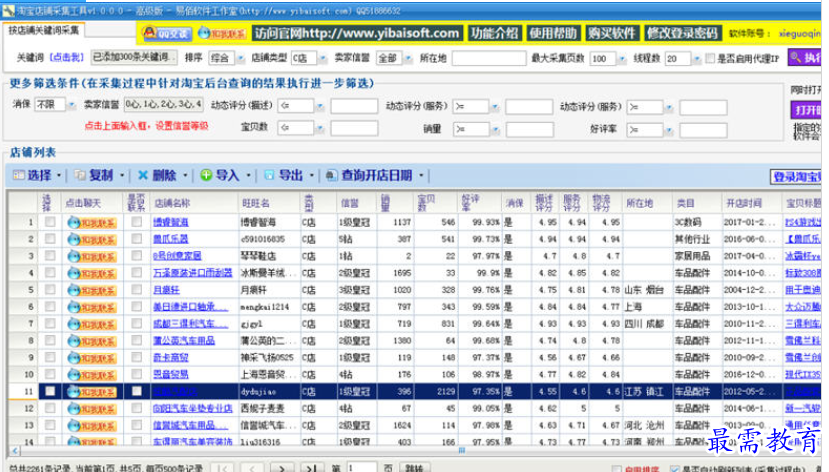Viewport: 829px width, 472px height.
Task: Click the 点击我 keyword link
Action: [x=67, y=58]
